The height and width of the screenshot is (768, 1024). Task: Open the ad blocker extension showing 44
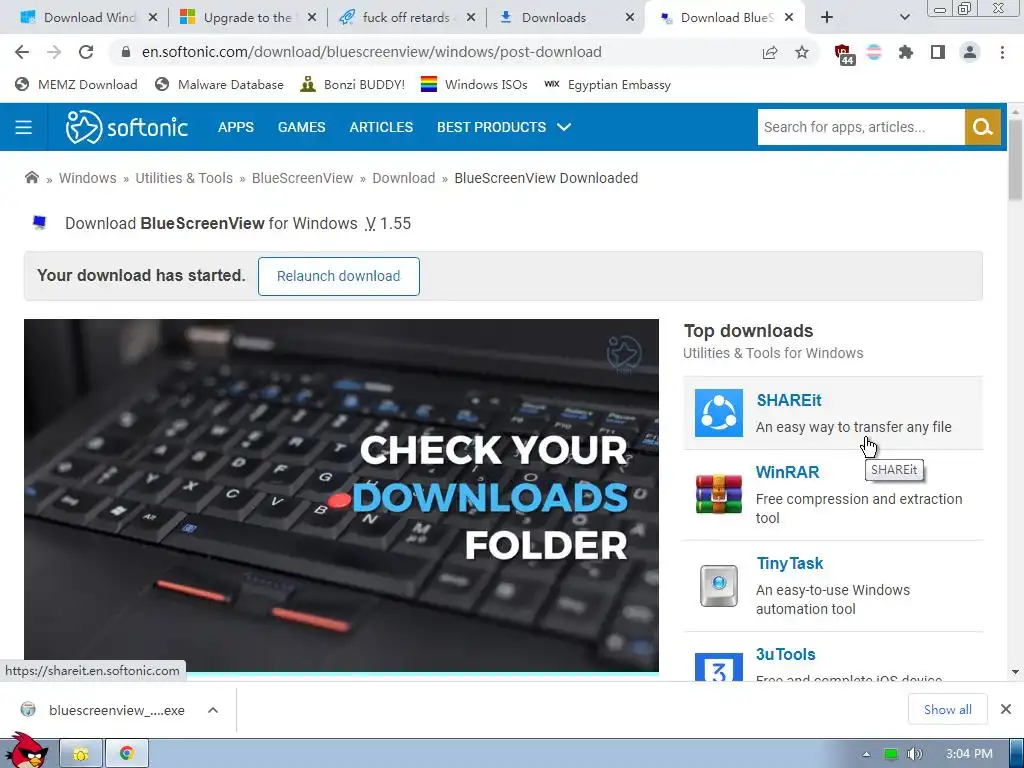[843, 54]
